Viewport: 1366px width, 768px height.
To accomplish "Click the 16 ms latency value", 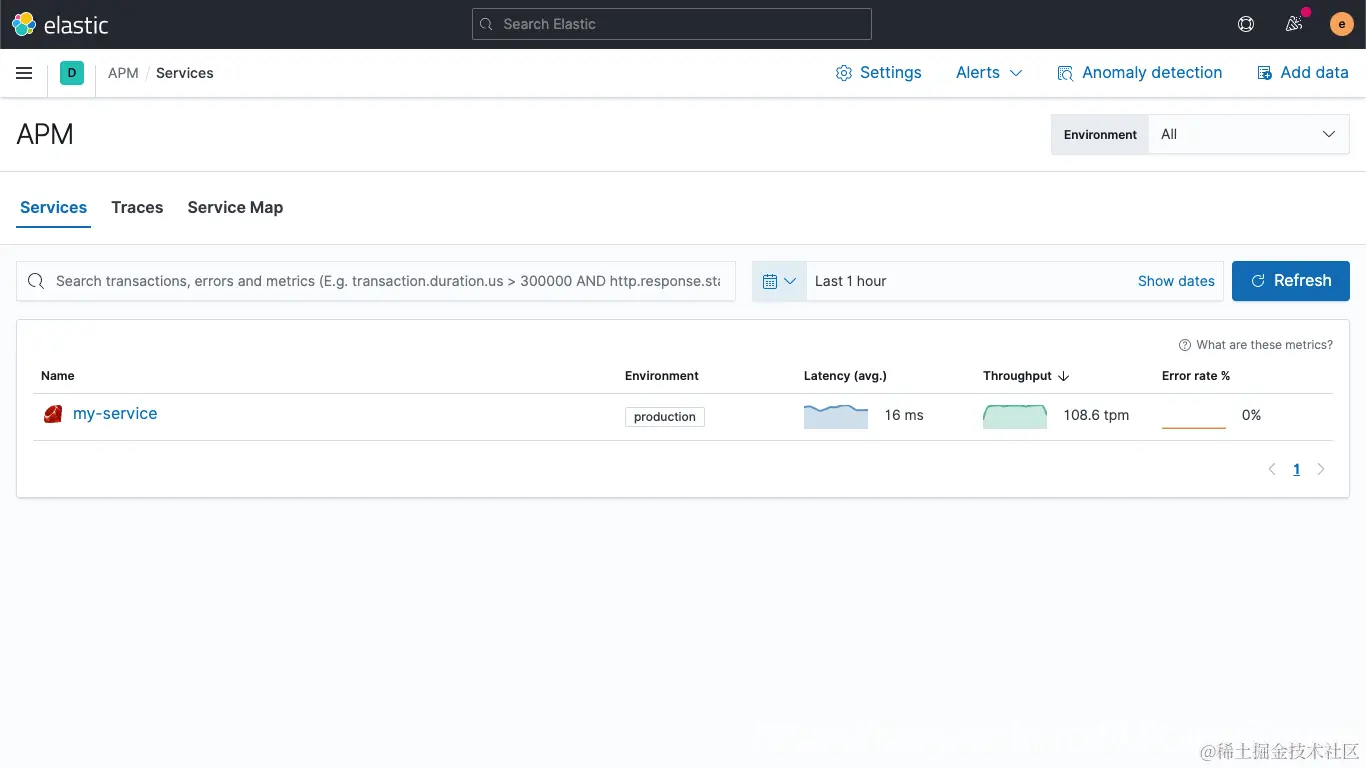I will [x=904, y=415].
